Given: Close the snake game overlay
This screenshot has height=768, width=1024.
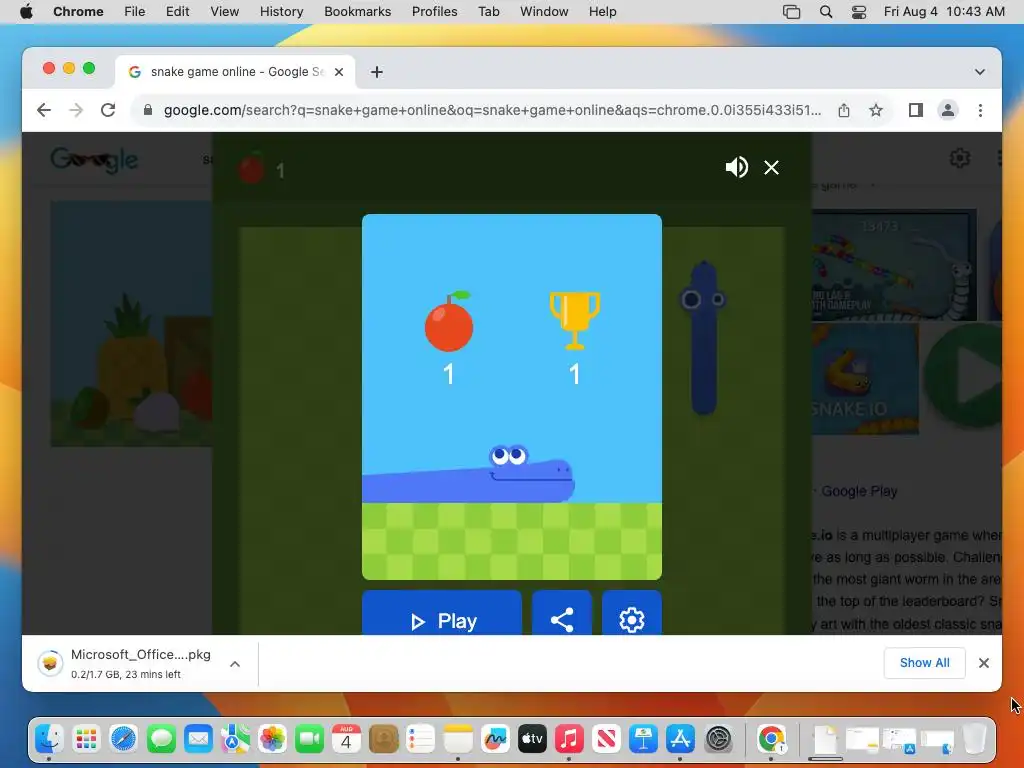Looking at the screenshot, I should click(771, 168).
